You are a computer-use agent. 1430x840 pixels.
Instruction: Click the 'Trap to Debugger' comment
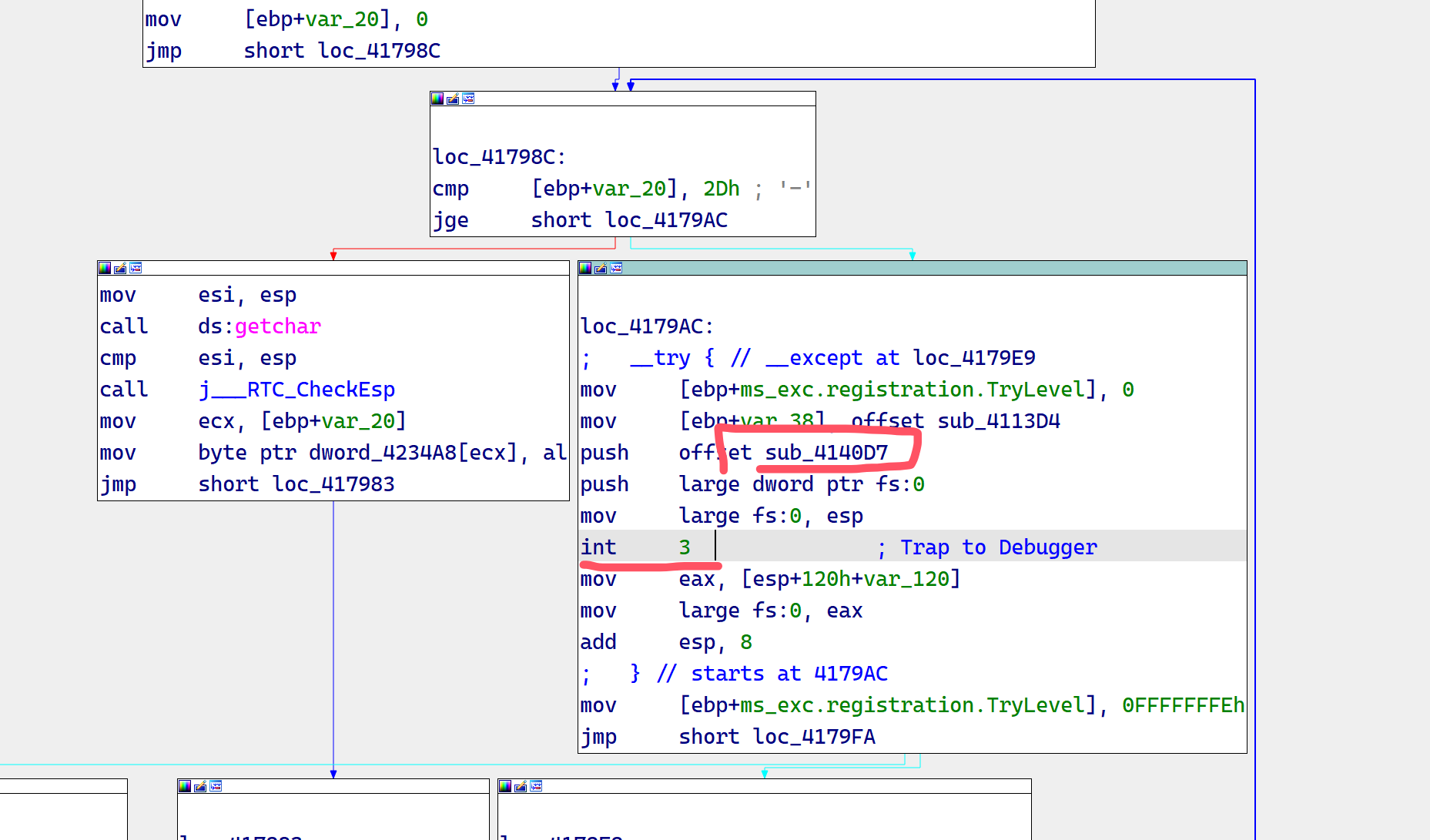999,547
